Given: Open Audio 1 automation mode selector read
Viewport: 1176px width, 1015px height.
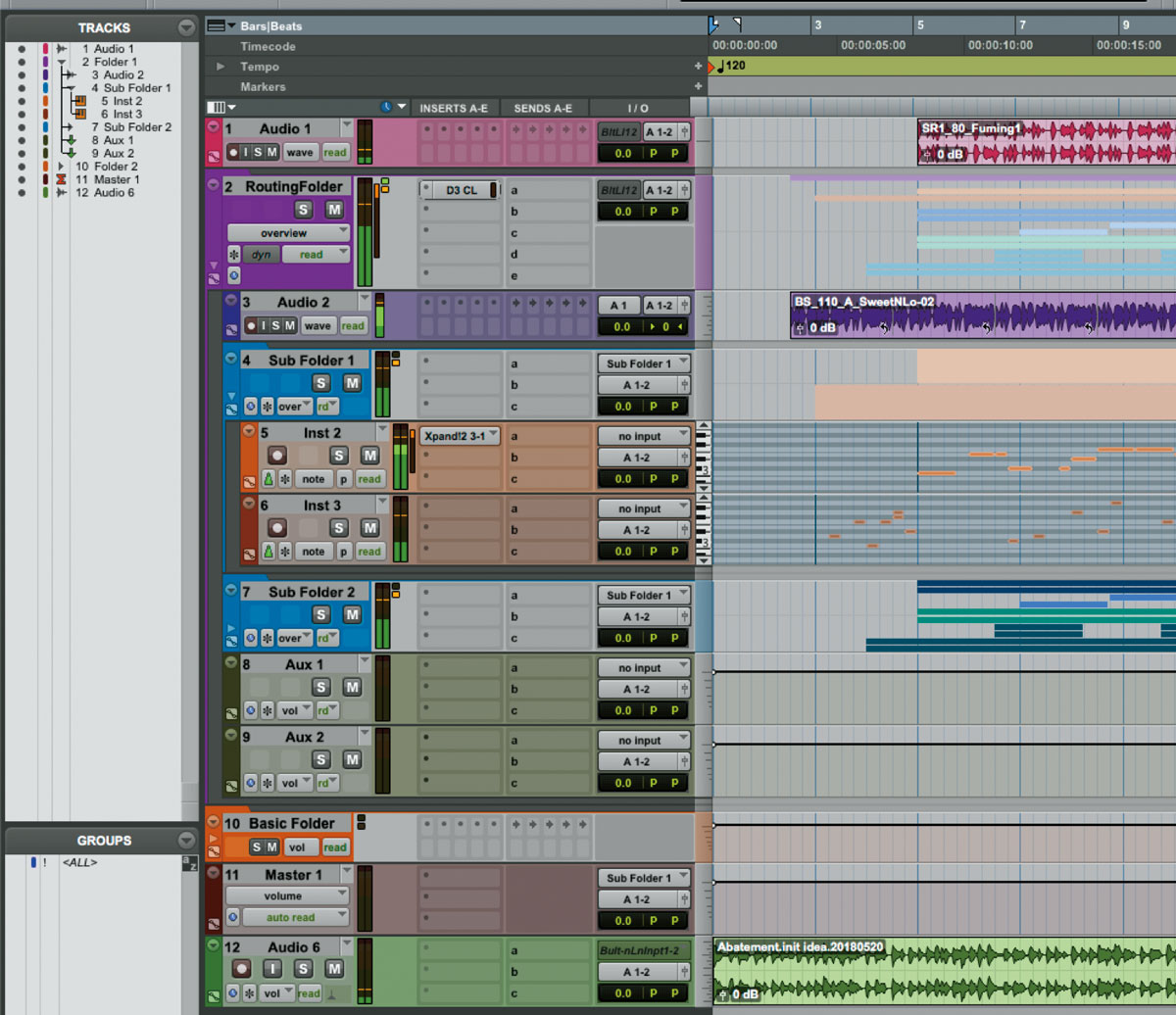Looking at the screenshot, I should [x=335, y=152].
